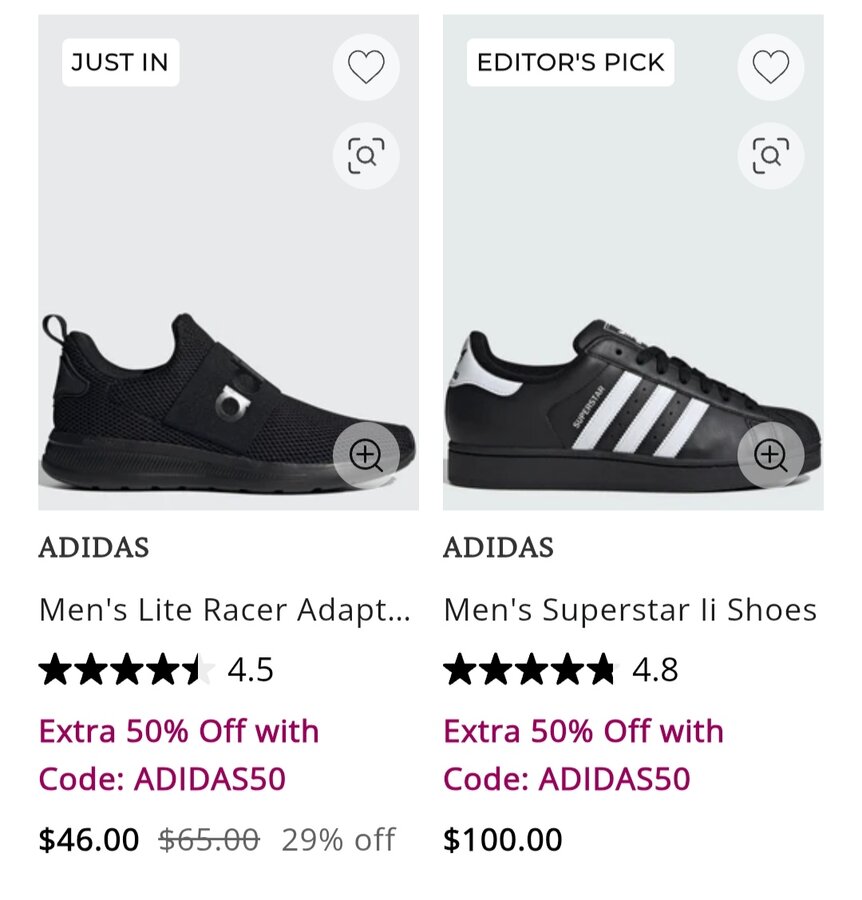
Task: Favorite the Lite Racer Adapt shoe with heart
Action: click(366, 67)
